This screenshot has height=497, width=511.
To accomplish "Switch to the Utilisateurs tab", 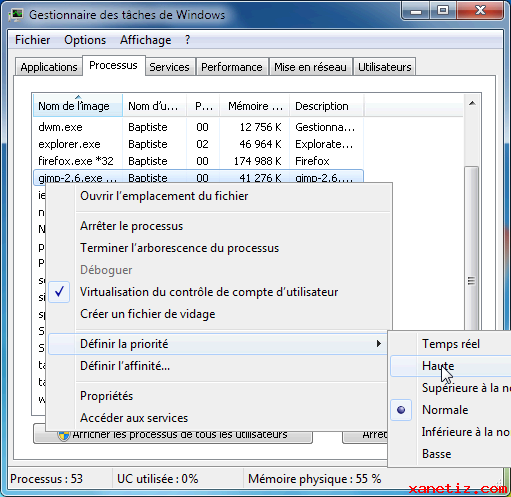I will tap(385, 67).
